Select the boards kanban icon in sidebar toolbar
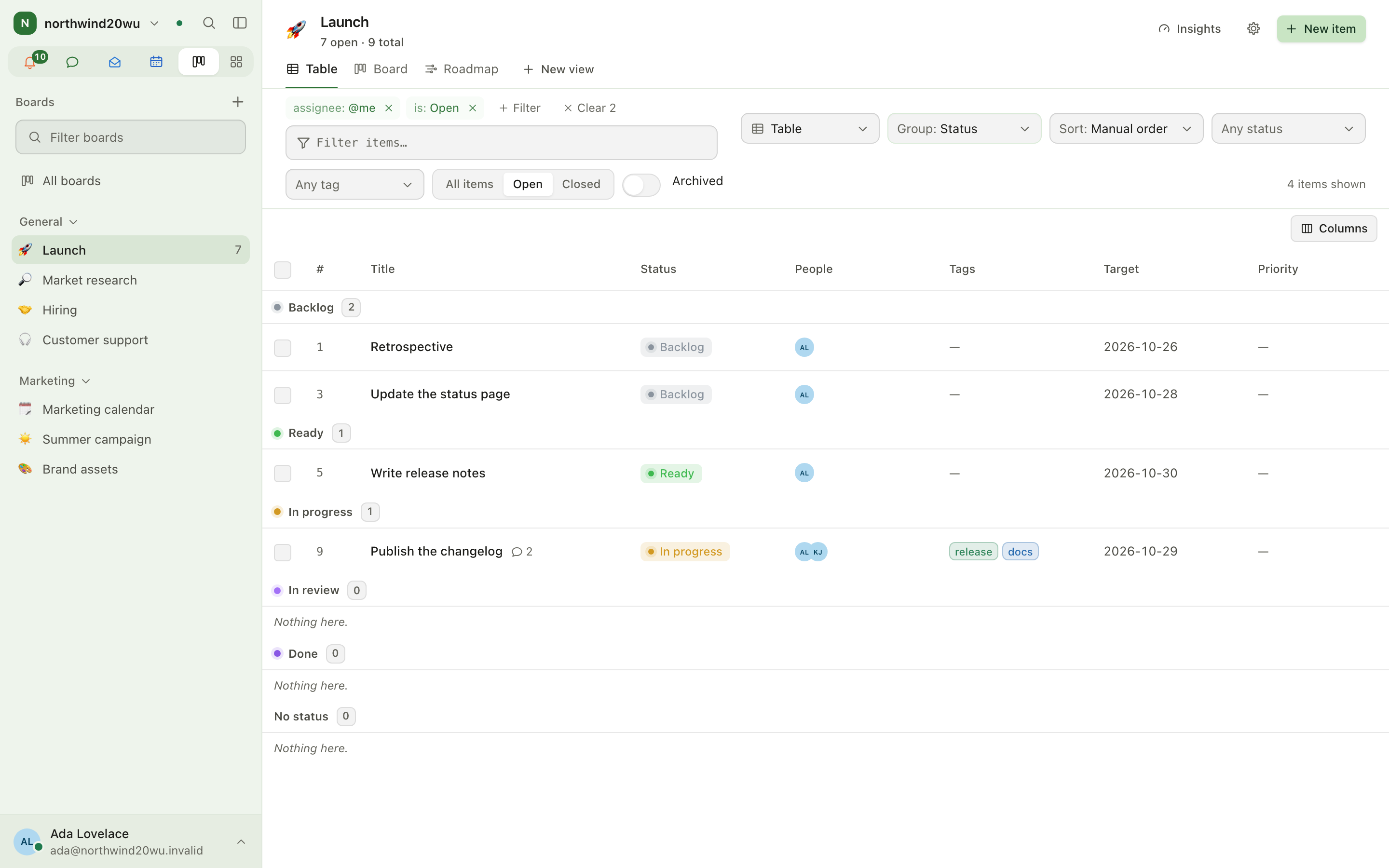 (199, 61)
